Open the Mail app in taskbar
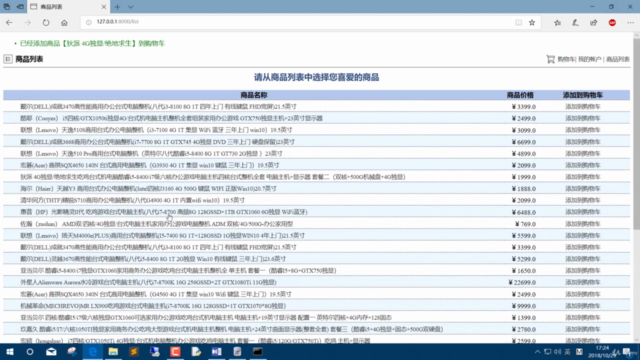The width and height of the screenshot is (640, 360). click(x=51, y=351)
